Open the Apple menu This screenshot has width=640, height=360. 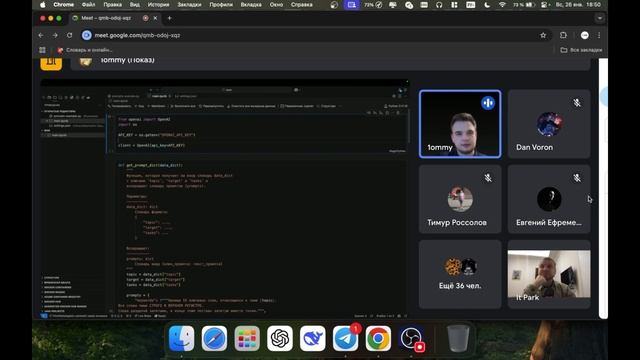click(x=43, y=5)
